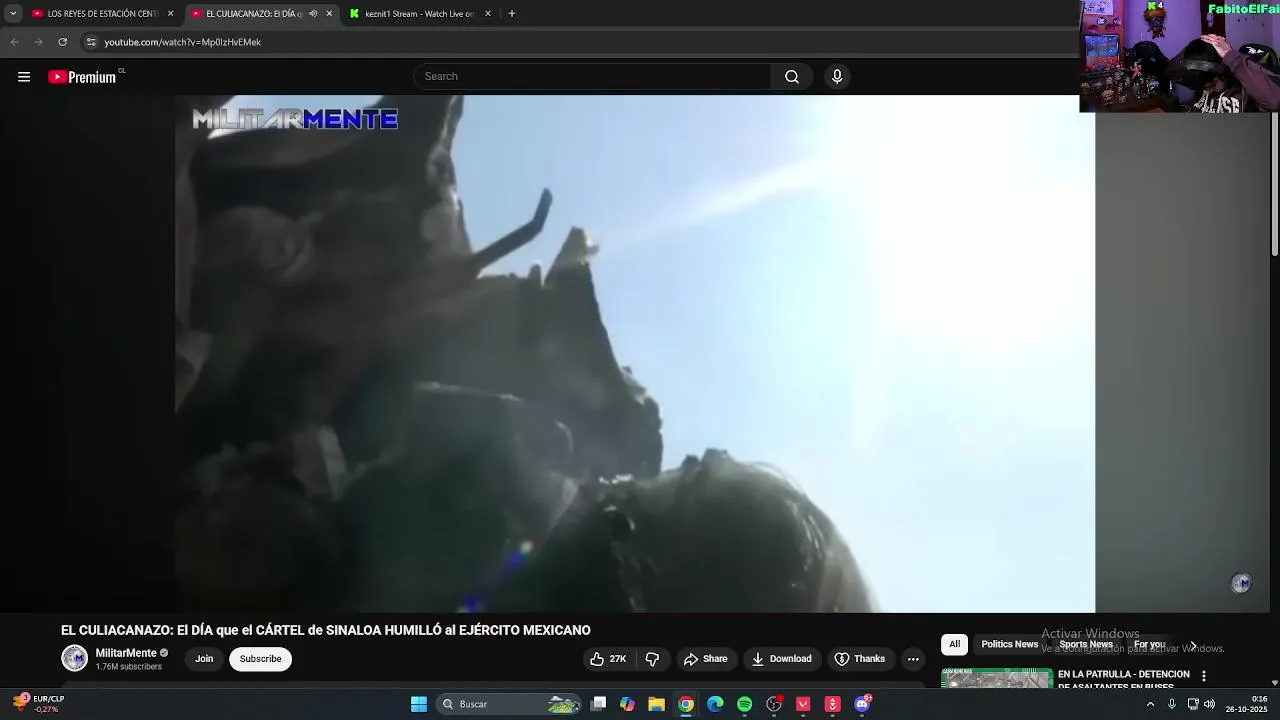Launch Copilot from the taskbar

tap(627, 704)
